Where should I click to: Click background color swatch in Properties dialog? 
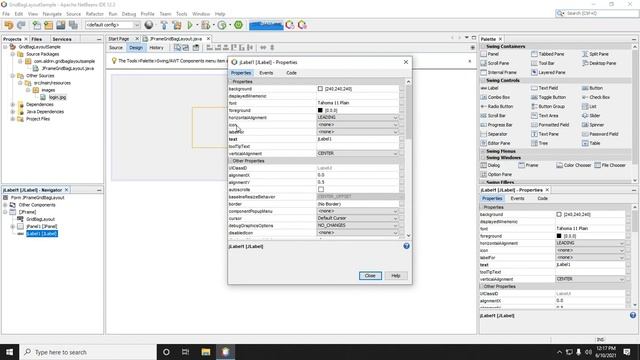320,89
